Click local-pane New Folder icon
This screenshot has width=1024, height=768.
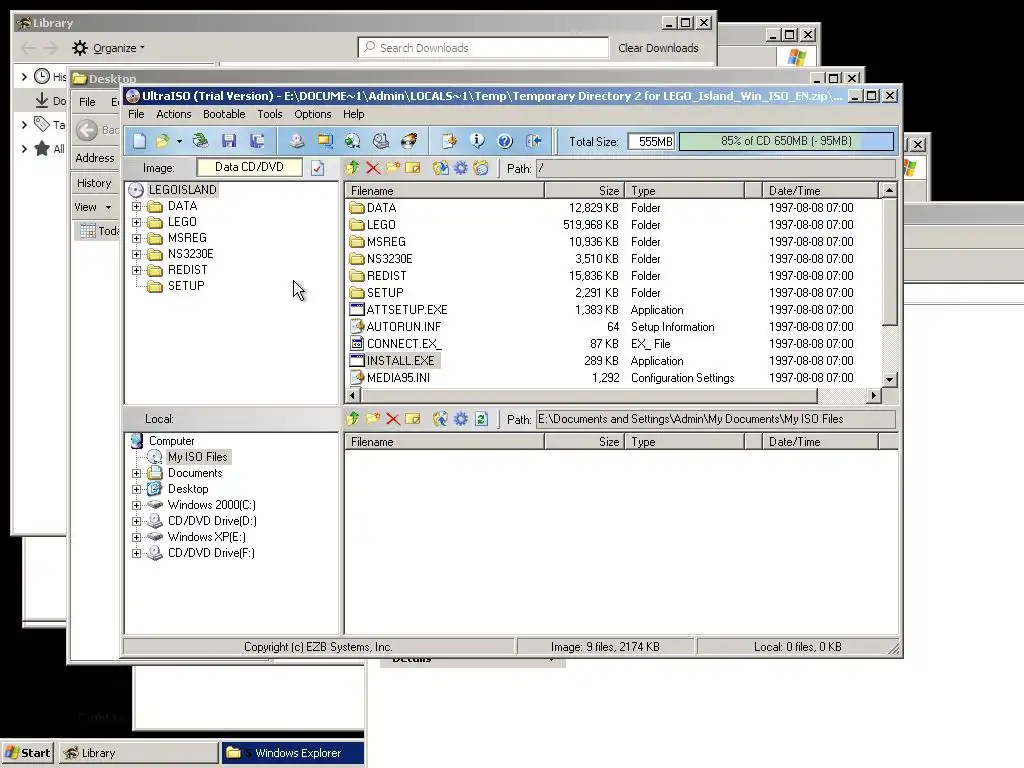373,419
